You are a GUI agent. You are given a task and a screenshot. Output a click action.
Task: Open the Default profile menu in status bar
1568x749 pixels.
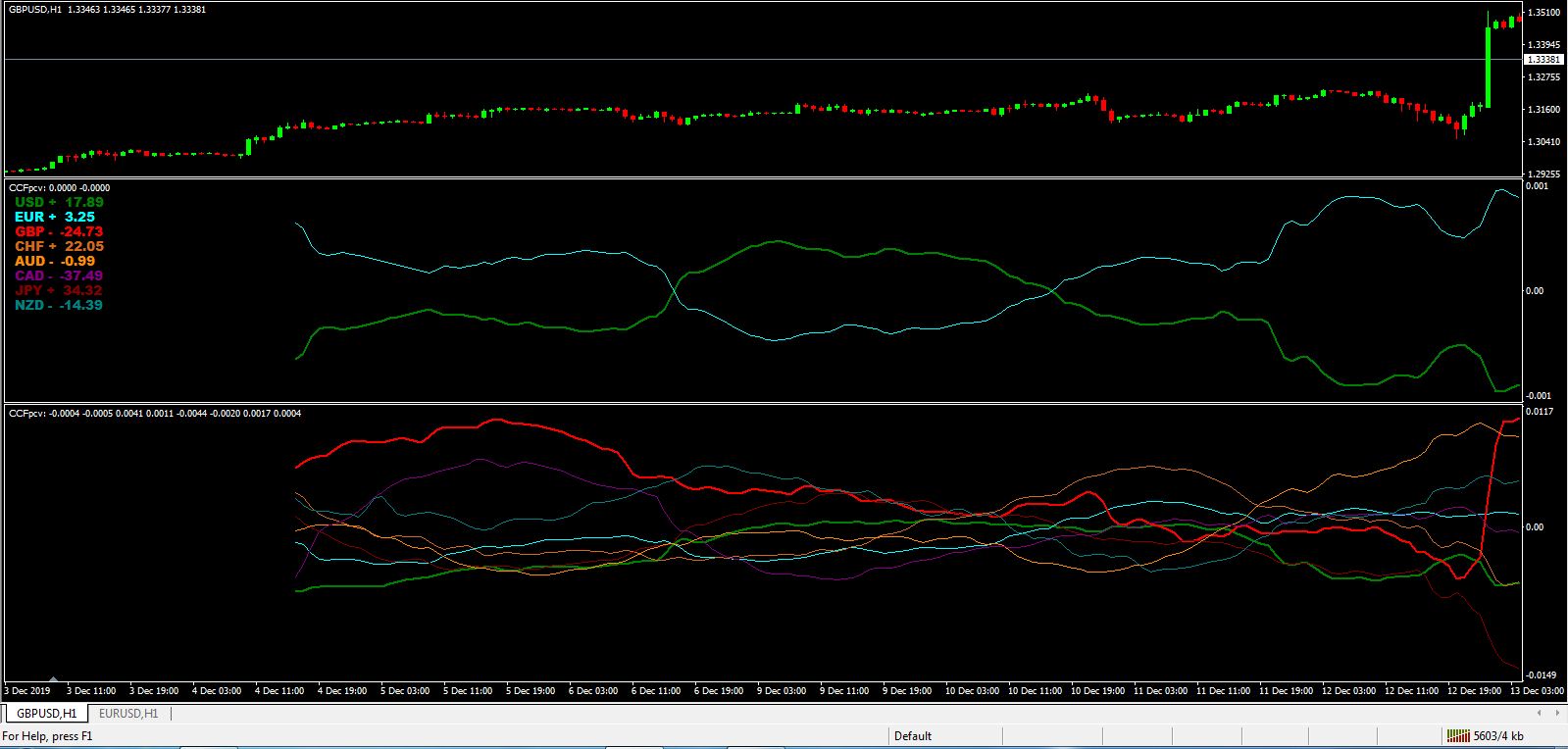point(913,735)
